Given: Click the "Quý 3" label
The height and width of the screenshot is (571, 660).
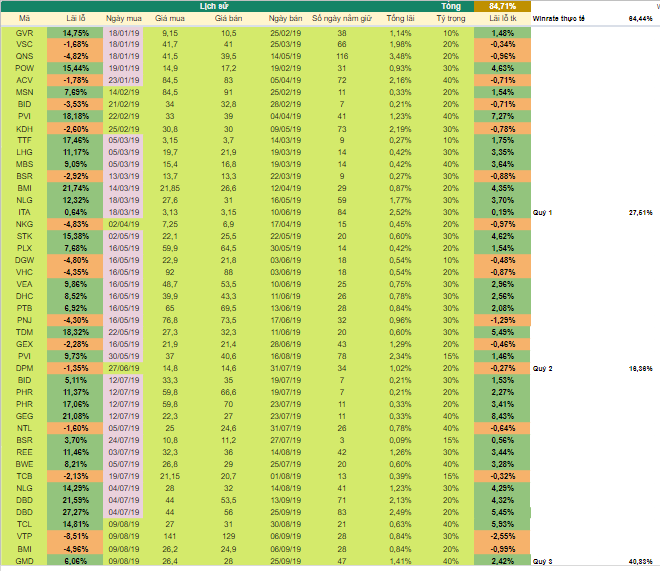Looking at the screenshot, I should coord(542,561).
